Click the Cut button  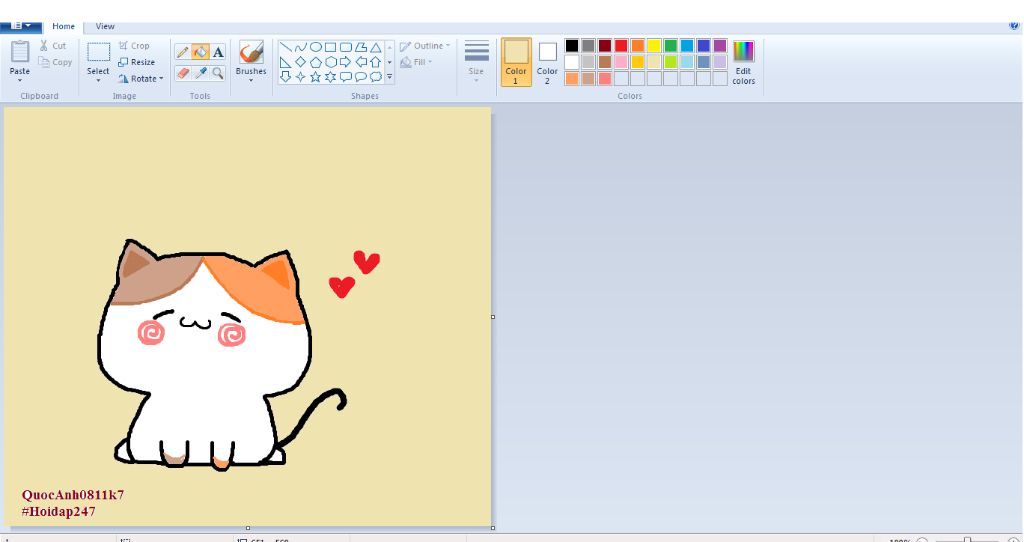coord(52,46)
